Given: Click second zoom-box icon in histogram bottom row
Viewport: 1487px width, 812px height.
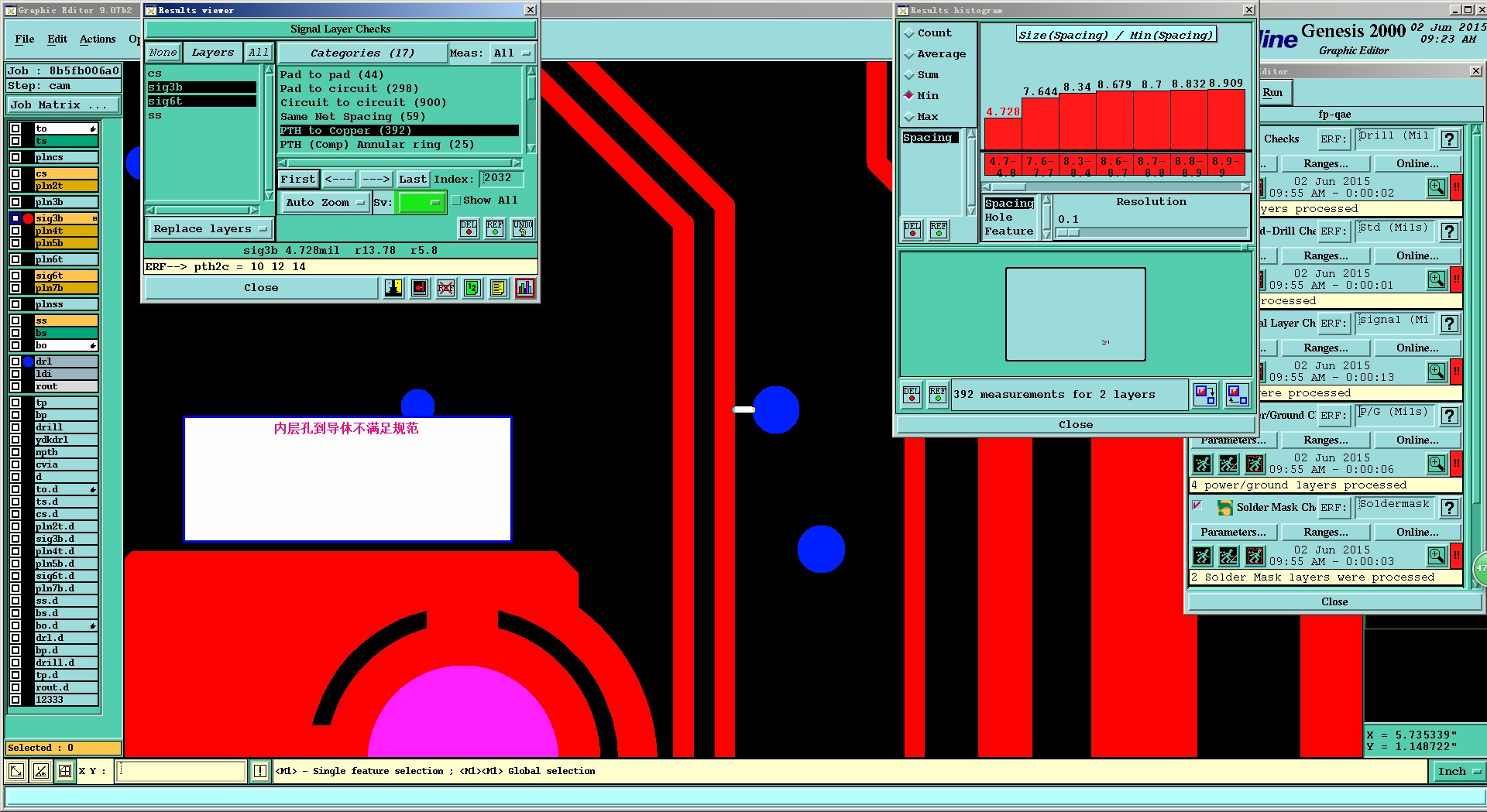Looking at the screenshot, I should click(x=1237, y=395).
